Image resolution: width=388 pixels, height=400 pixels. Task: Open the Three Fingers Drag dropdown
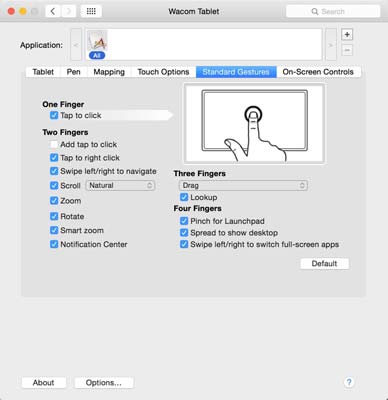click(x=243, y=185)
